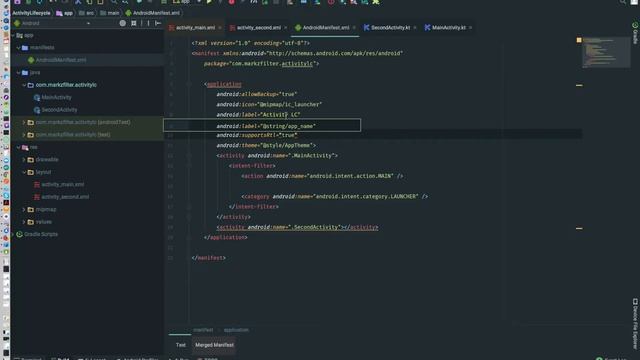Collapse the res folder
Screen dimensions: 640x360
click(19, 147)
